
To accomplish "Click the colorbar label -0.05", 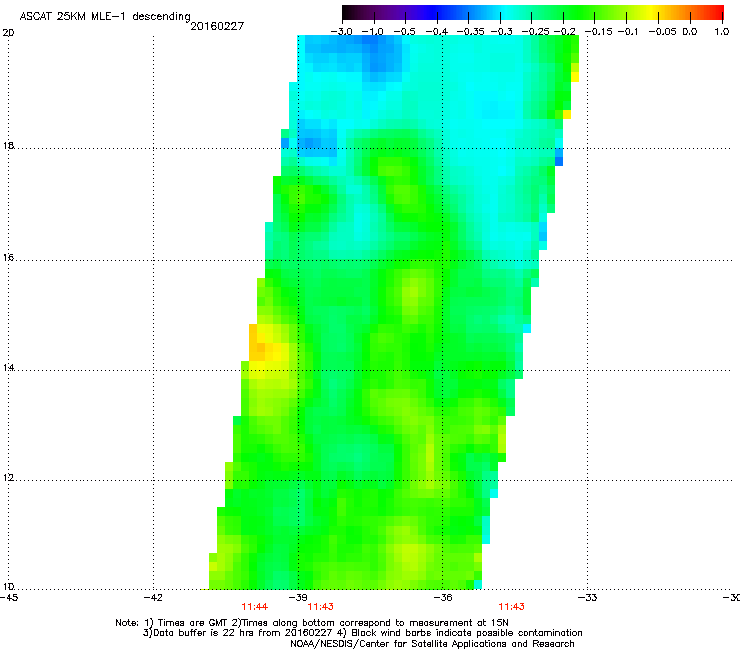I will [662, 32].
